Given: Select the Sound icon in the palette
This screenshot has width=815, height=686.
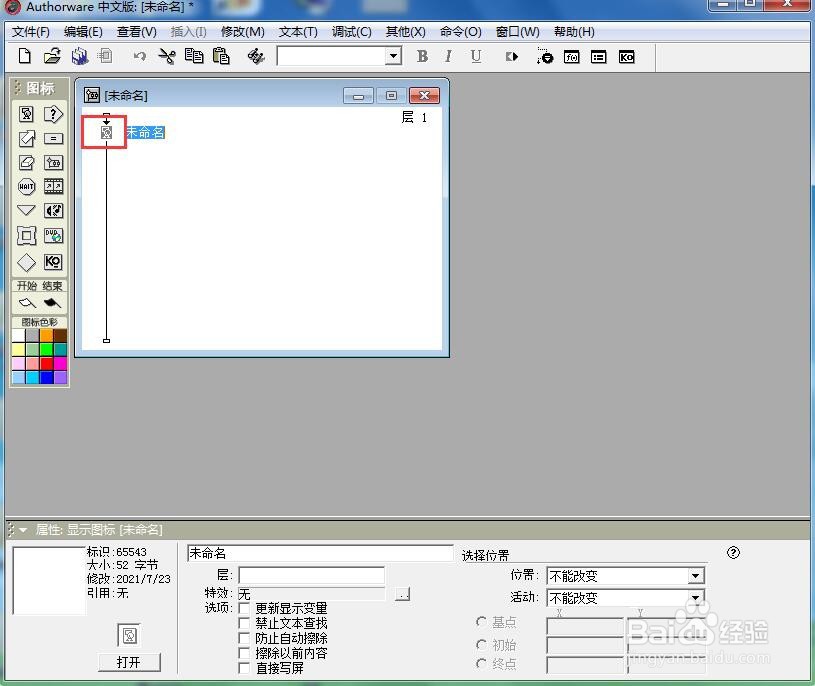Looking at the screenshot, I should point(53,210).
